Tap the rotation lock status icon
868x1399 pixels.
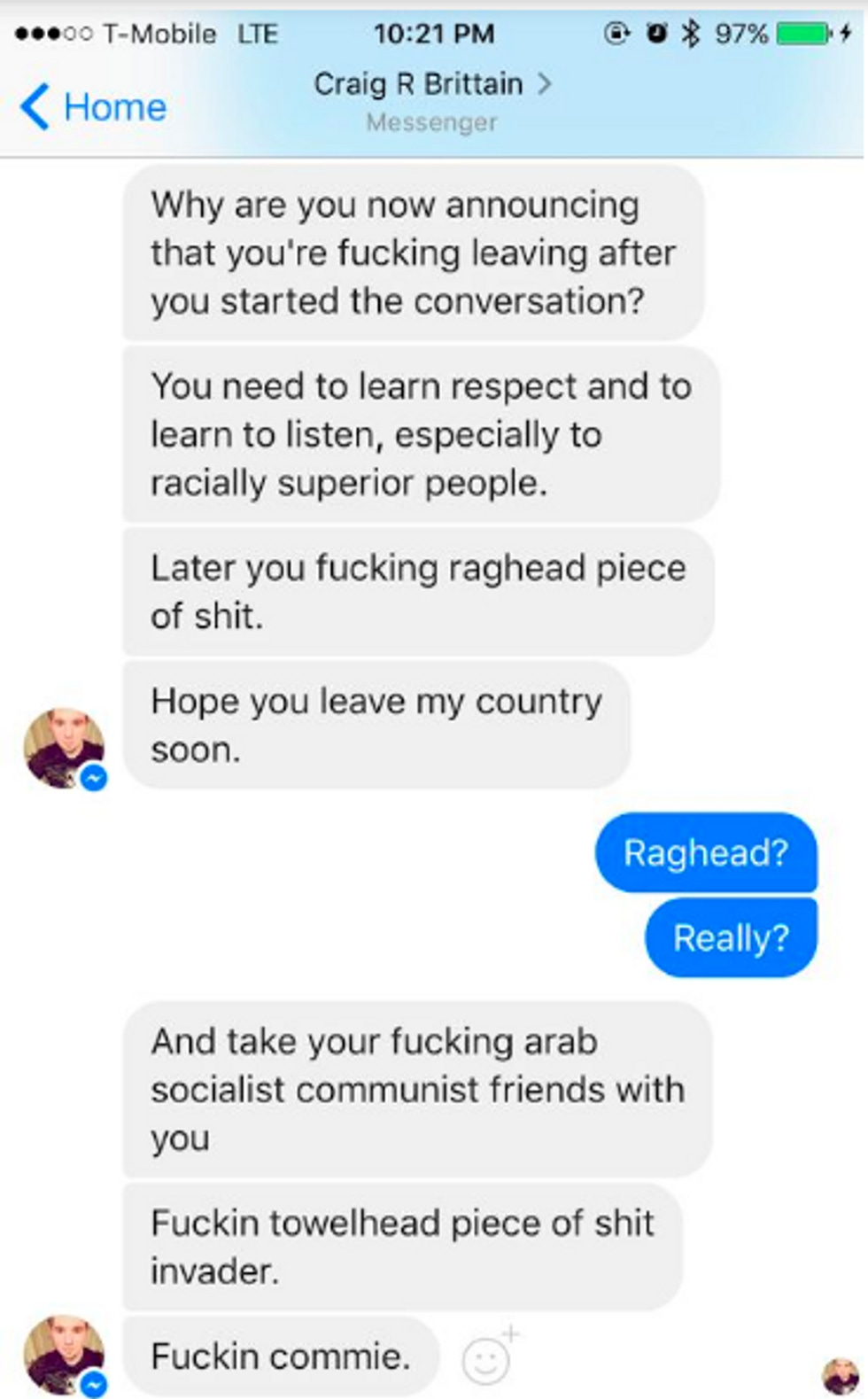tap(616, 34)
